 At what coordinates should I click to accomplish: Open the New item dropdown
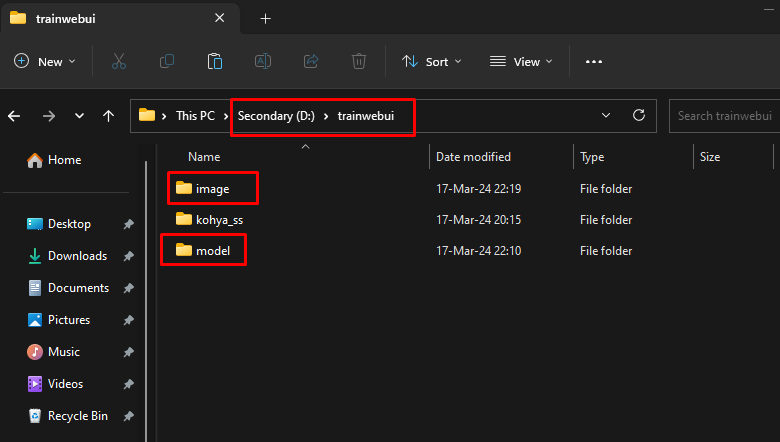pyautogui.click(x=45, y=62)
